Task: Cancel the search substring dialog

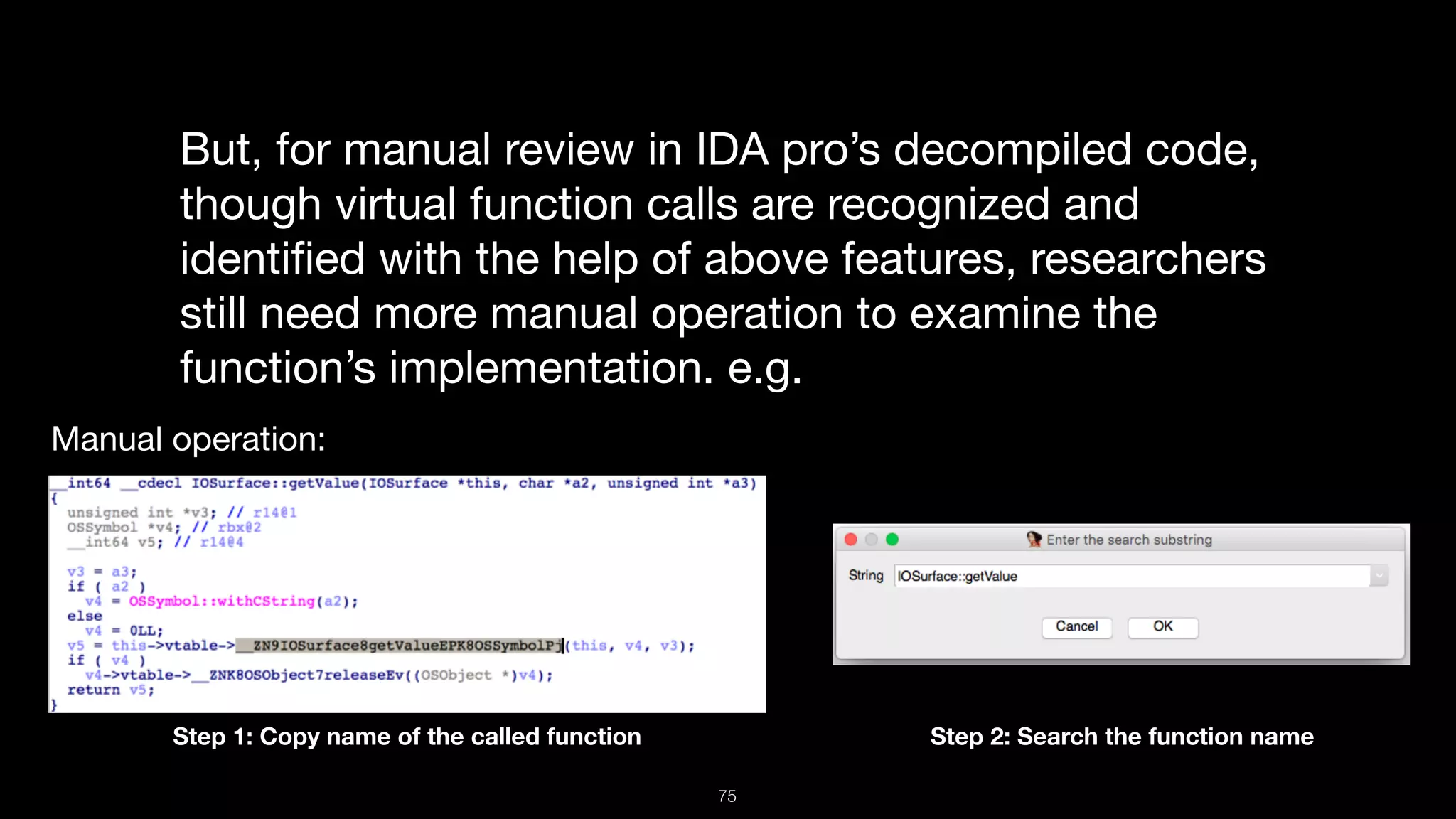Action: (1076, 627)
